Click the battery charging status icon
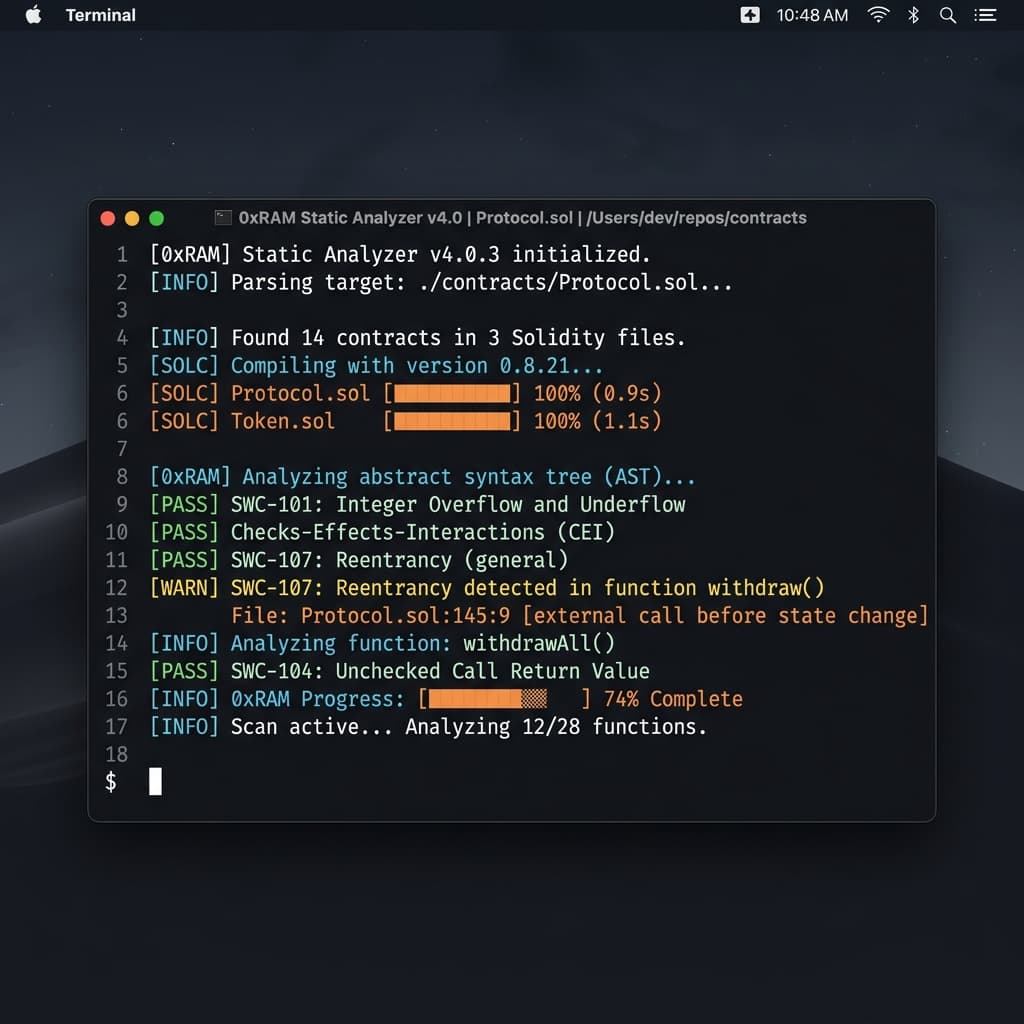The width and height of the screenshot is (1024, 1024). pyautogui.click(x=750, y=15)
